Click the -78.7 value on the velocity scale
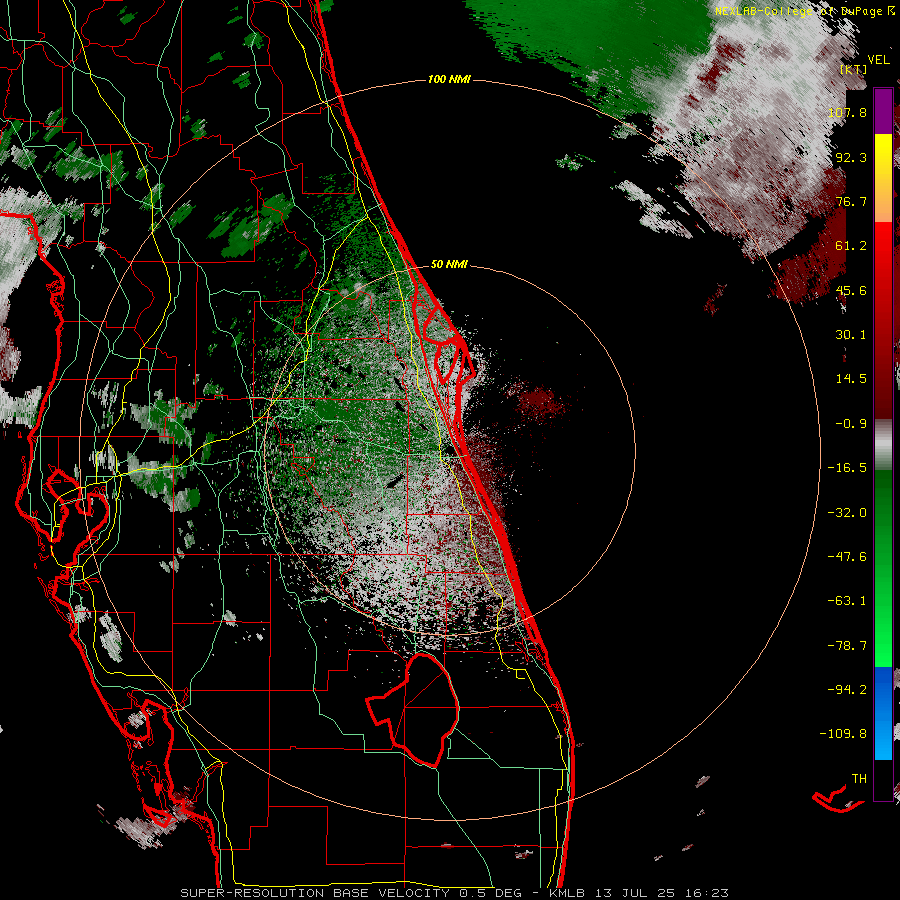Screen dimensions: 900x900 (847, 646)
